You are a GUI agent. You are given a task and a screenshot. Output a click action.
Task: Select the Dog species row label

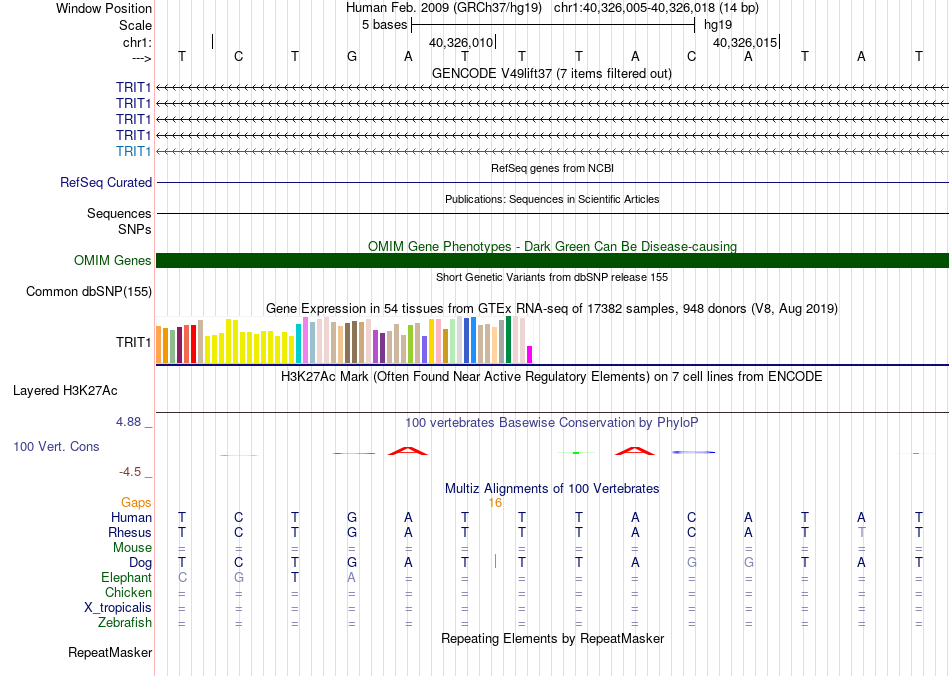click(x=140, y=563)
